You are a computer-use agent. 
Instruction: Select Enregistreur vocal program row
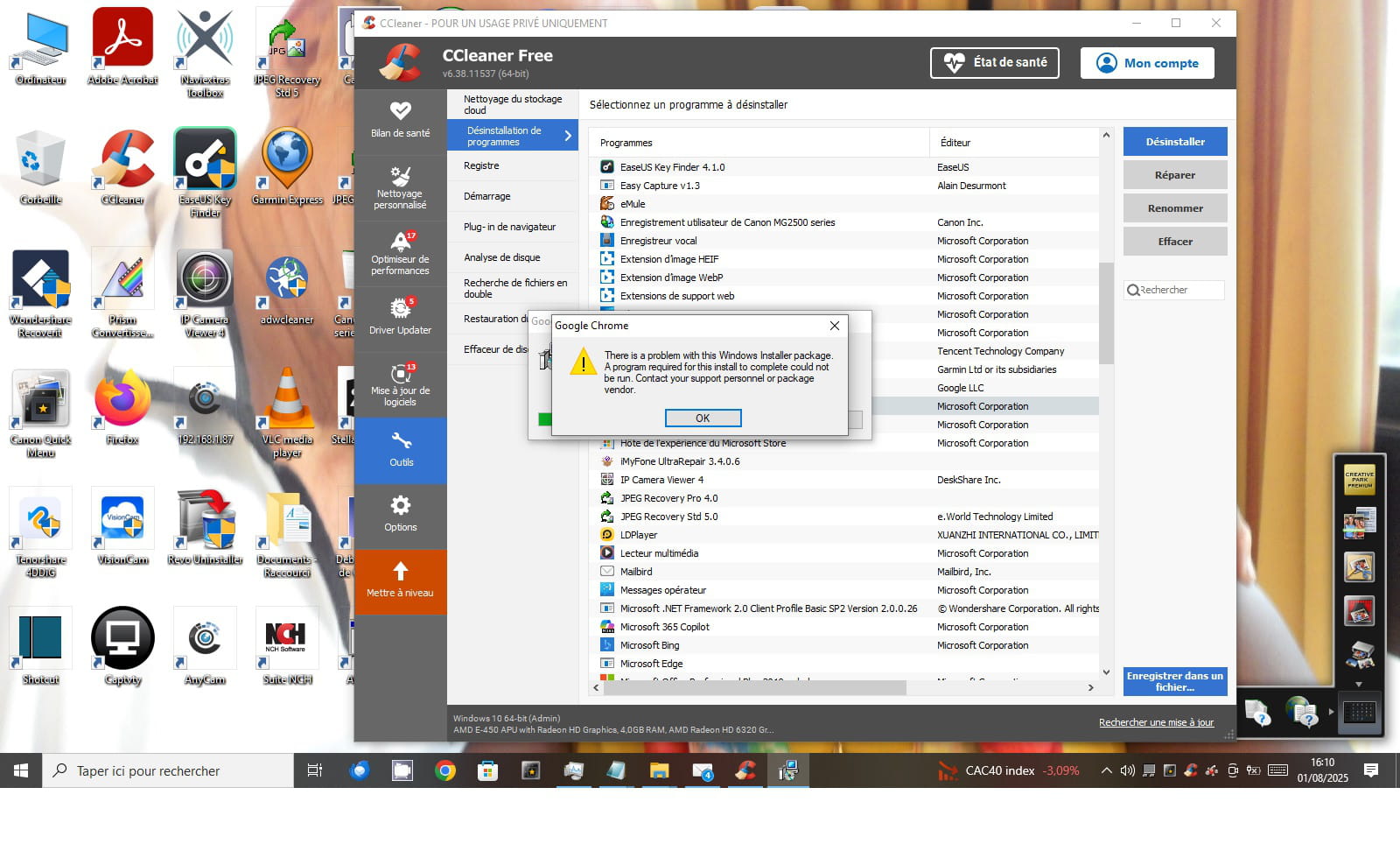pyautogui.click(x=844, y=241)
